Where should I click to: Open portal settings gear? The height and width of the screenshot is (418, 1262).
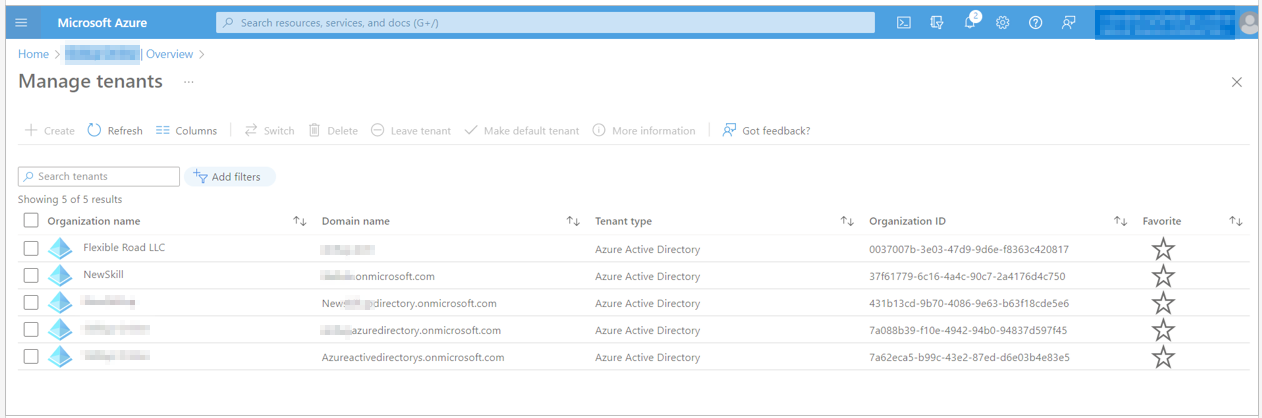click(x=1002, y=22)
